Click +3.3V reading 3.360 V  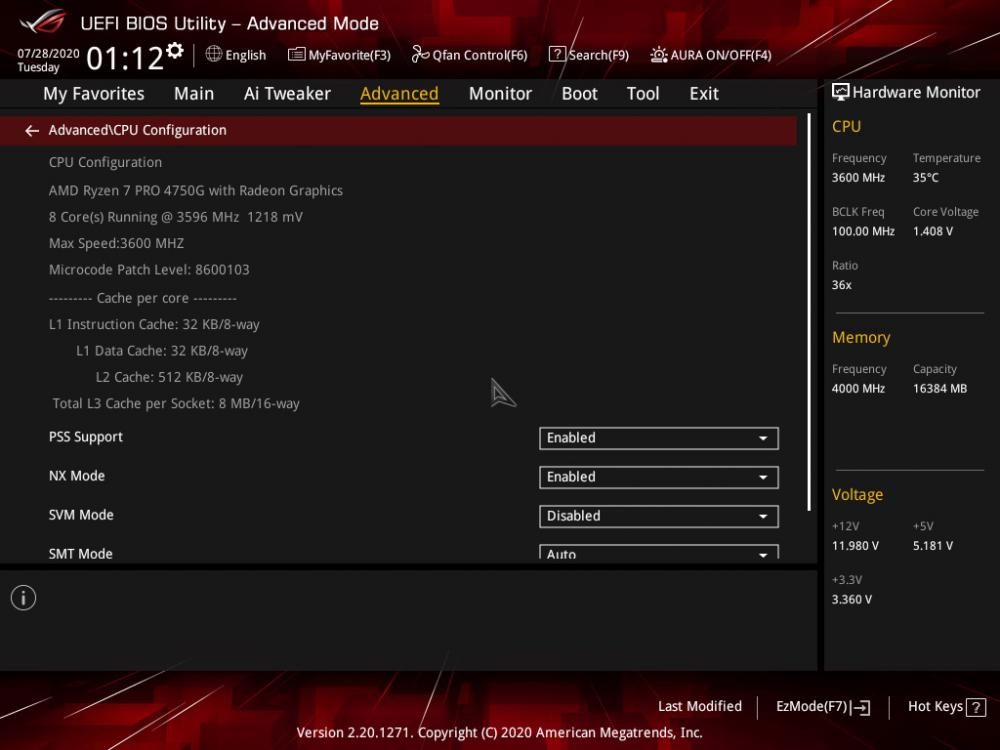click(851, 599)
